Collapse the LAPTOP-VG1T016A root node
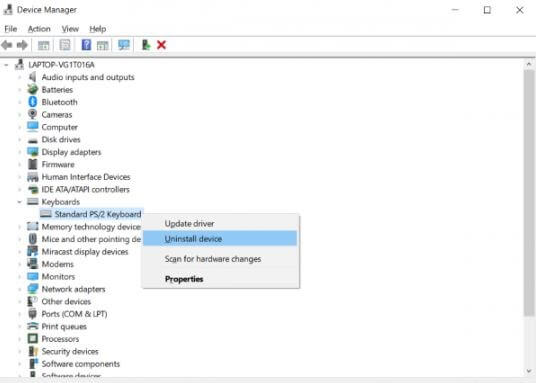536x383 pixels. (x=6, y=65)
